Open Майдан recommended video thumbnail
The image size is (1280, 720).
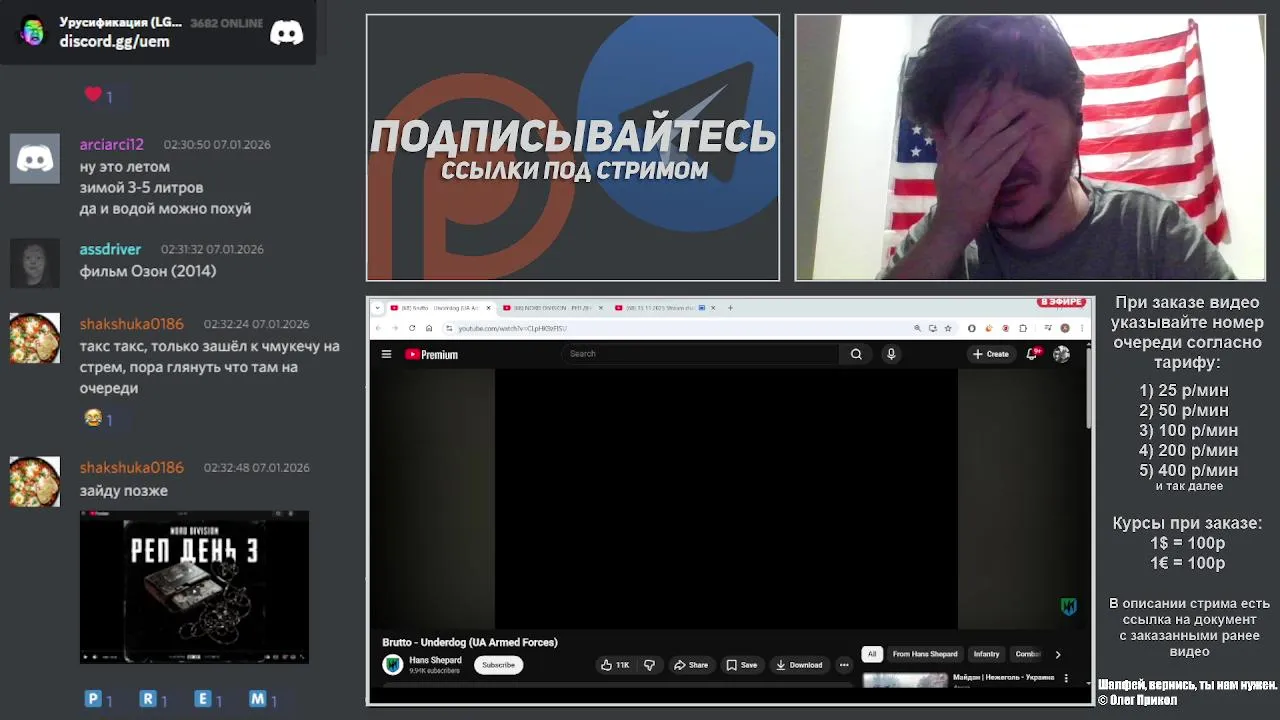tap(905, 681)
